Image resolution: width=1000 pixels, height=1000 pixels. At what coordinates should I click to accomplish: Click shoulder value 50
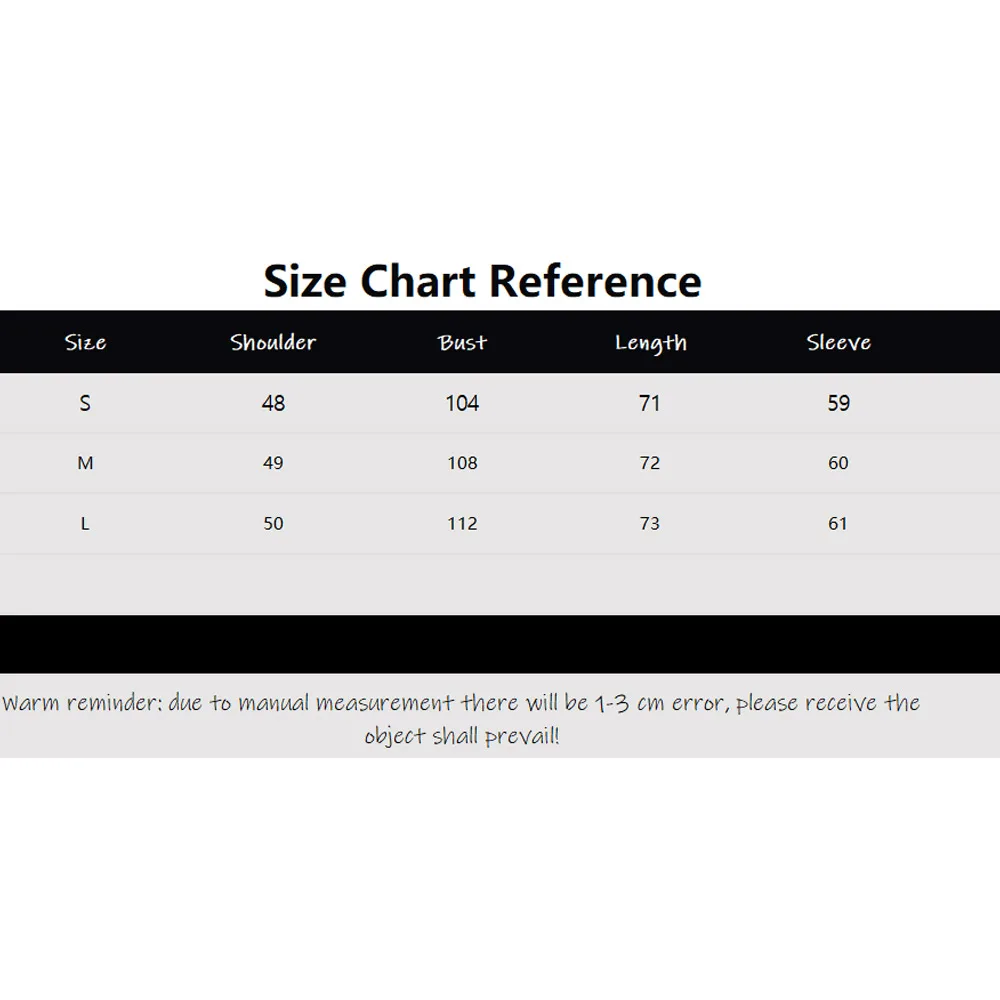click(274, 524)
